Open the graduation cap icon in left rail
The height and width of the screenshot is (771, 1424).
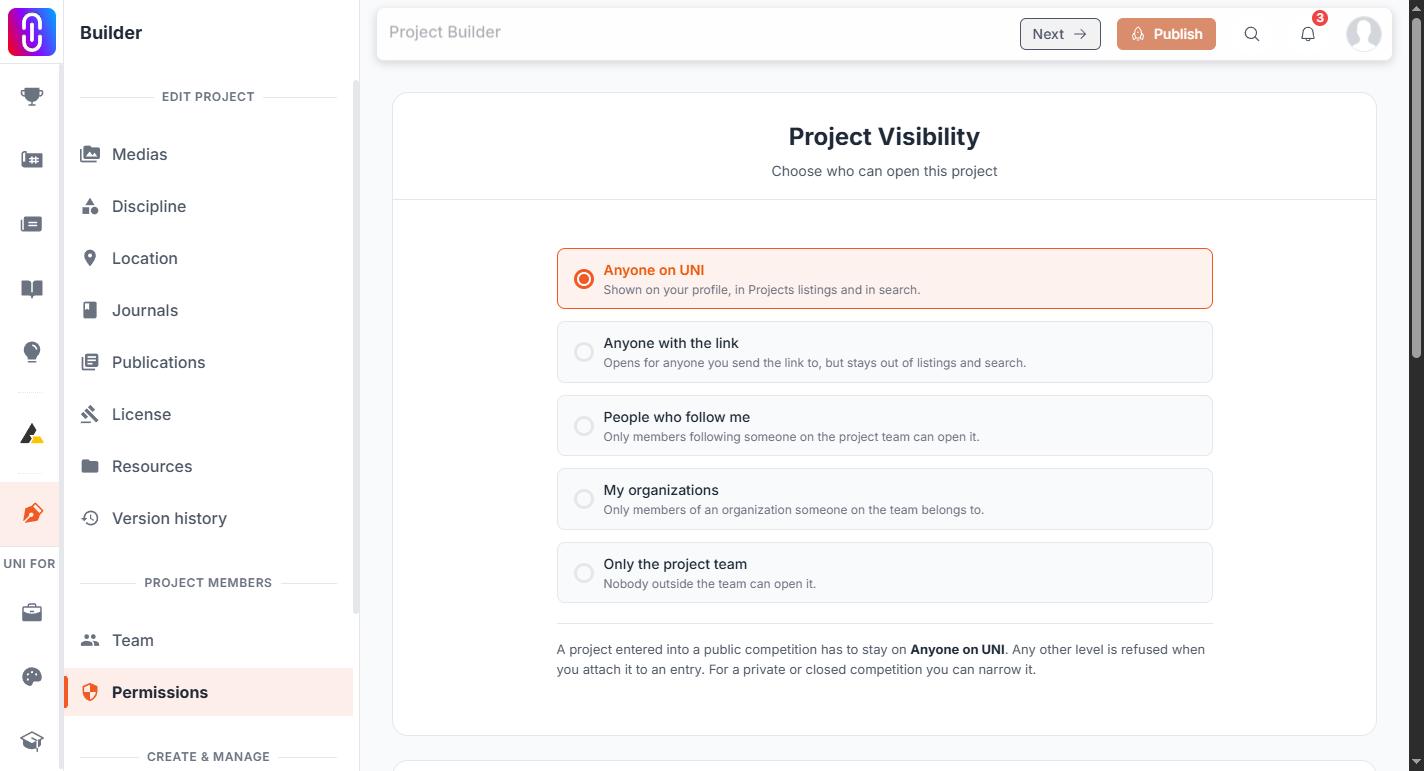tap(32, 741)
